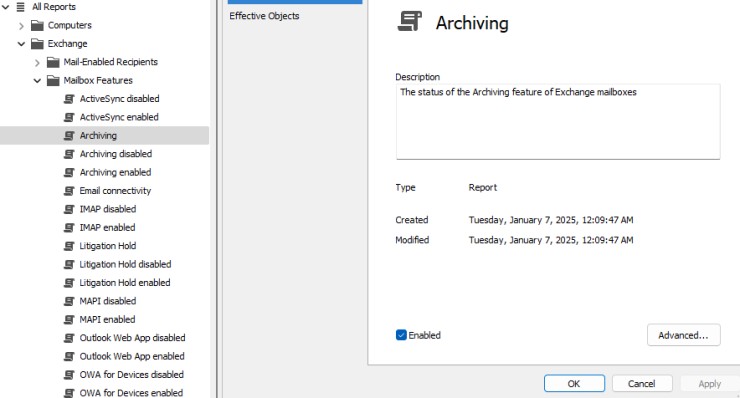Click the IMAP enabled report icon

coord(69,228)
